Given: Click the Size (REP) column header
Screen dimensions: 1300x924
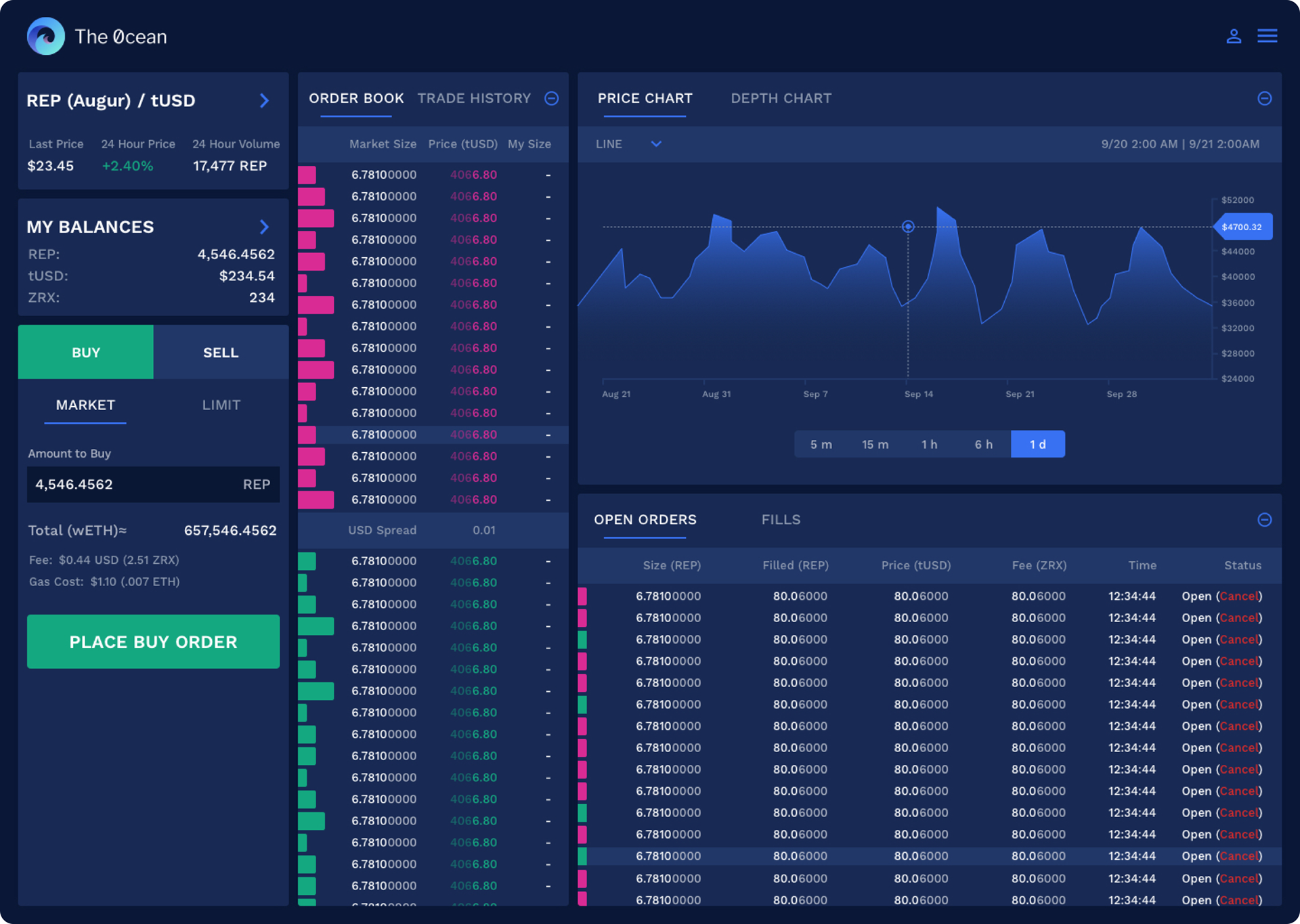Looking at the screenshot, I should pyautogui.click(x=672, y=565).
